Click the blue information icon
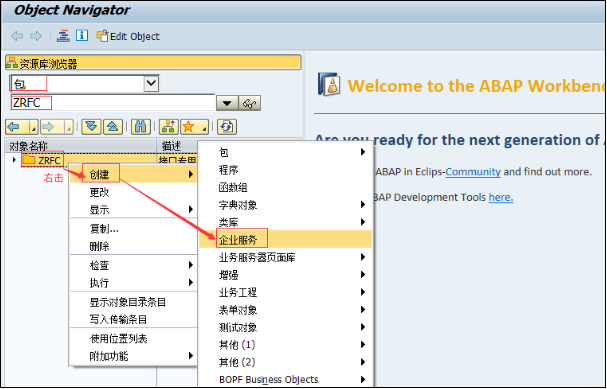 coord(82,36)
